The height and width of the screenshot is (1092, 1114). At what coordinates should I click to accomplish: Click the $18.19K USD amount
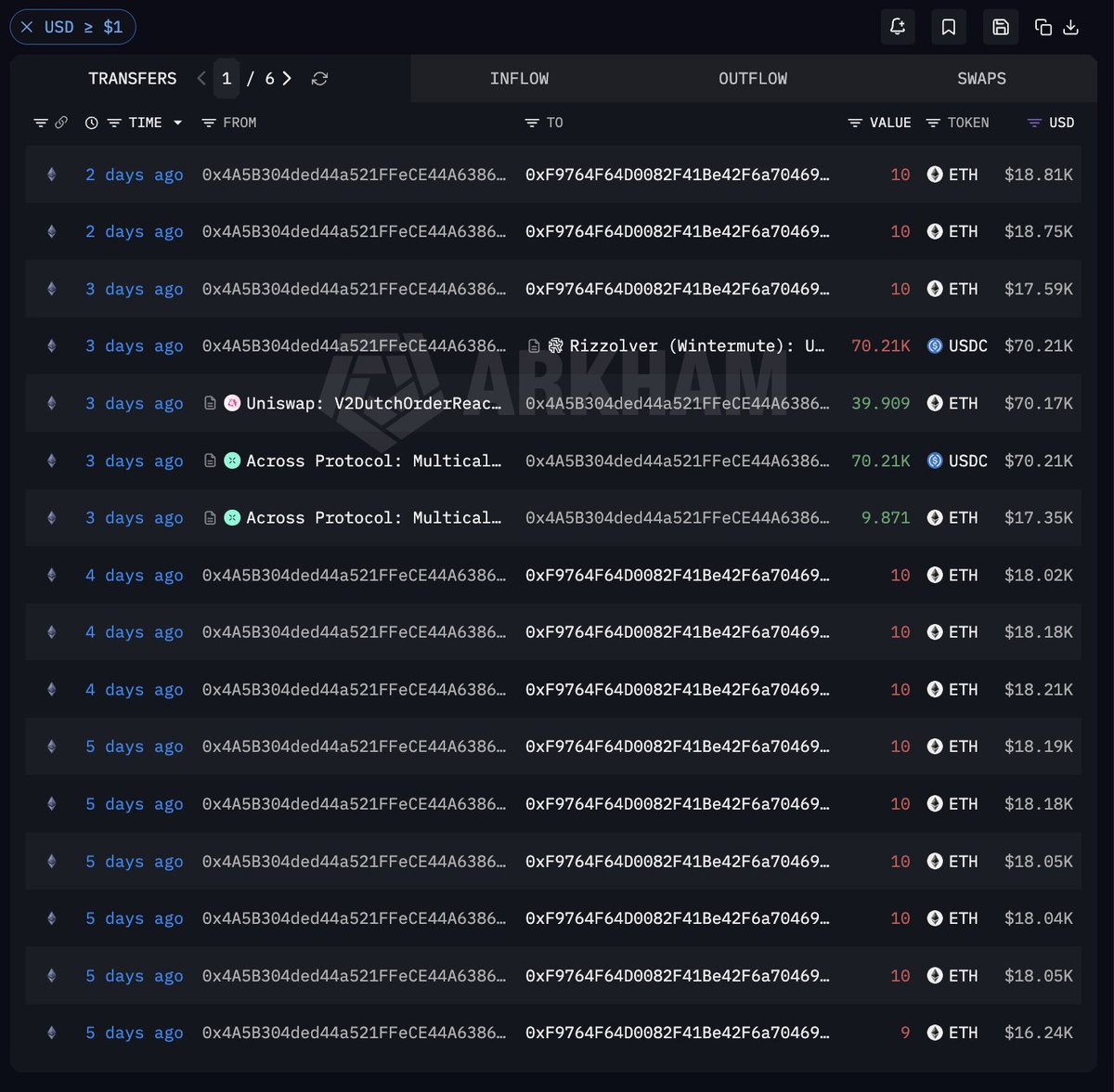[1039, 747]
